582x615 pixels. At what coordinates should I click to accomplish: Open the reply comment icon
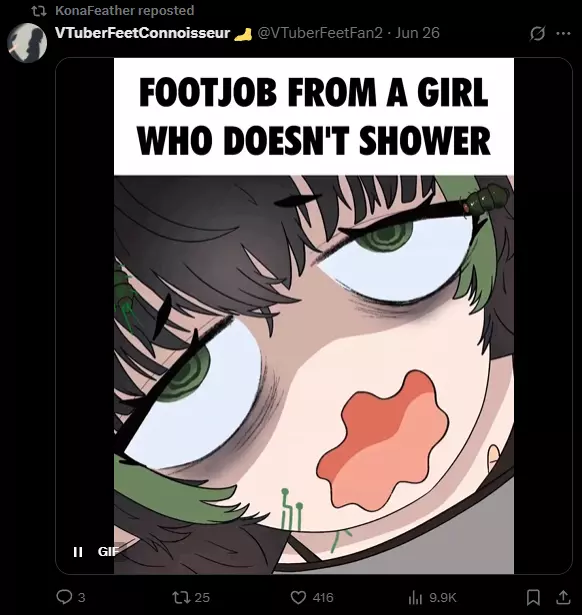(x=64, y=597)
